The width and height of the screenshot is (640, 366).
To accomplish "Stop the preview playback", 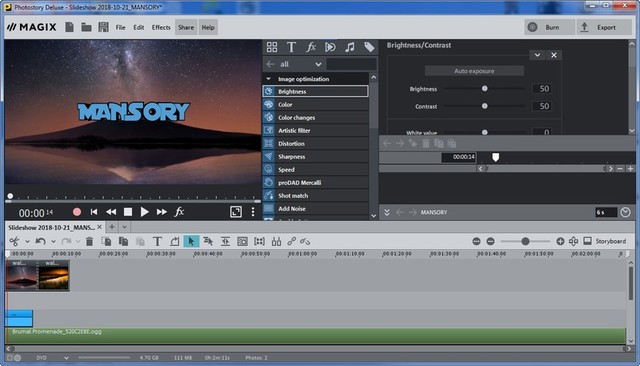I will click(x=128, y=211).
